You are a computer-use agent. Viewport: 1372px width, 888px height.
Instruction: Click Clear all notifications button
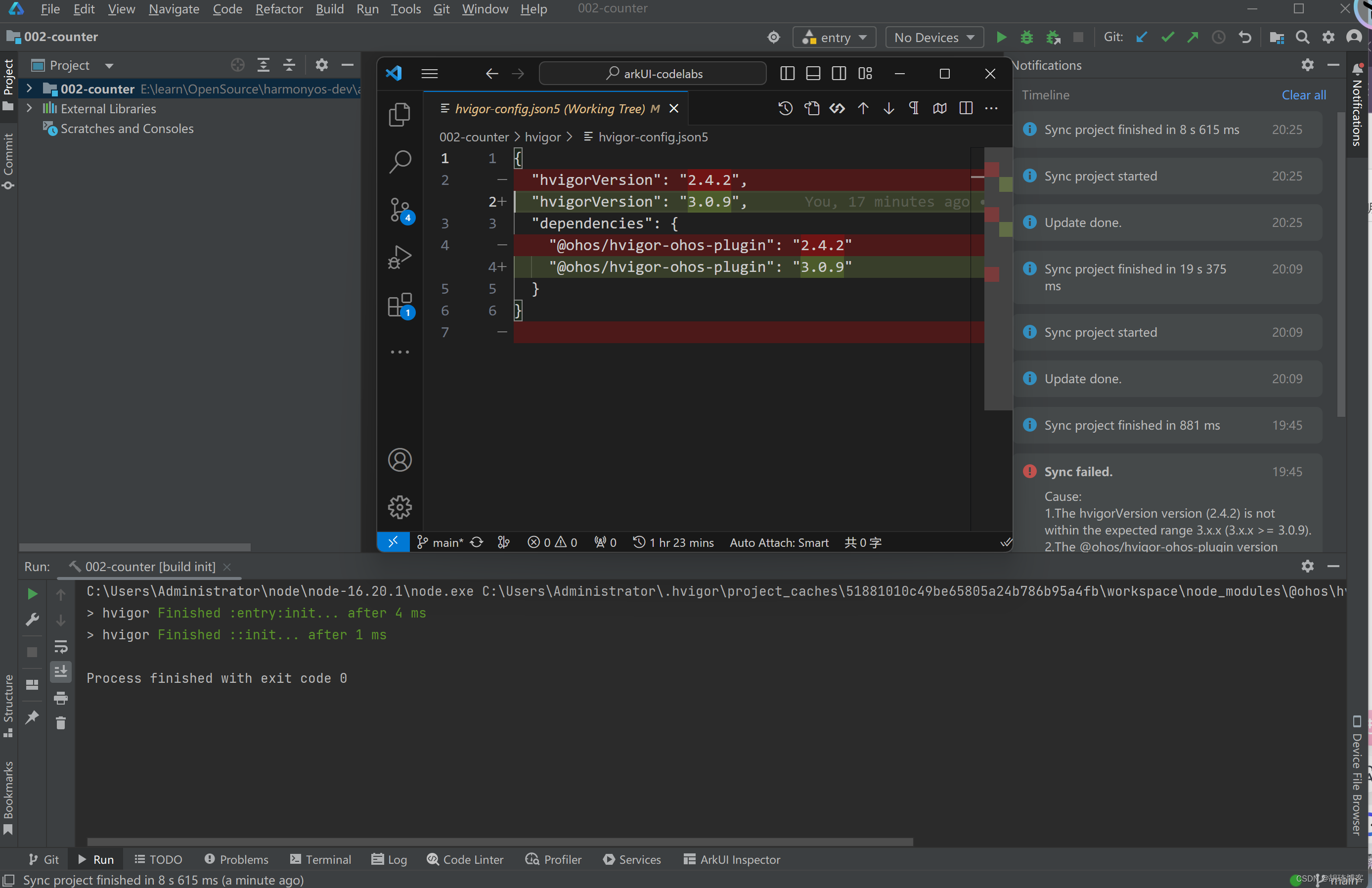pos(1304,95)
